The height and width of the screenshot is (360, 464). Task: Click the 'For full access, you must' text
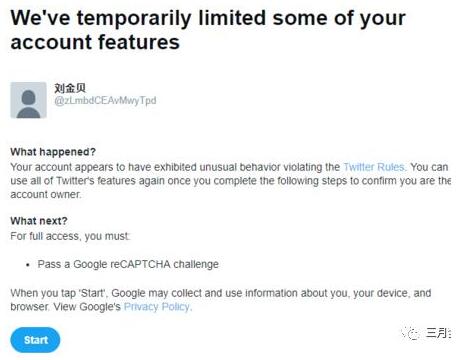(70, 236)
